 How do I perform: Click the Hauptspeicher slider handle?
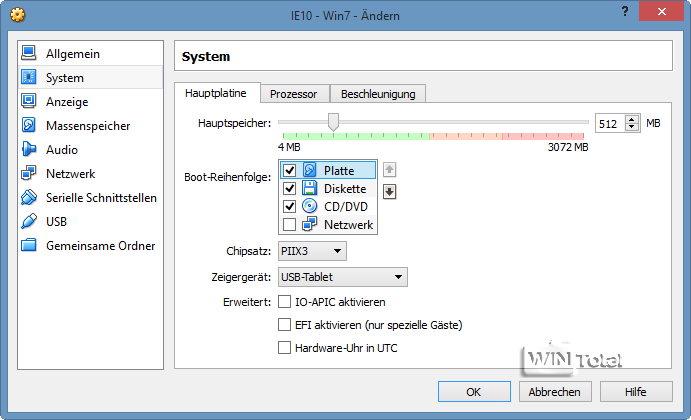tap(333, 122)
